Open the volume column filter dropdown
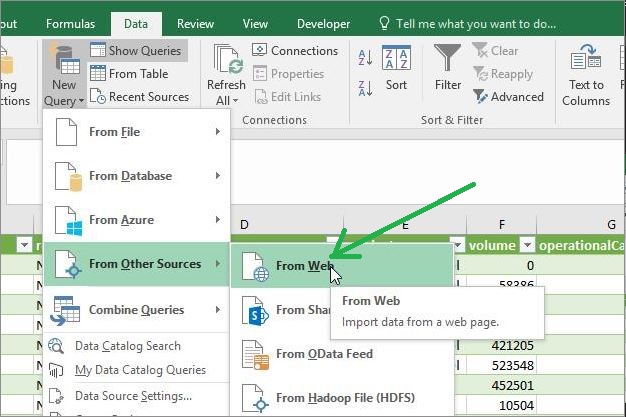Screen dimensions: 626x417 [x=526, y=245]
